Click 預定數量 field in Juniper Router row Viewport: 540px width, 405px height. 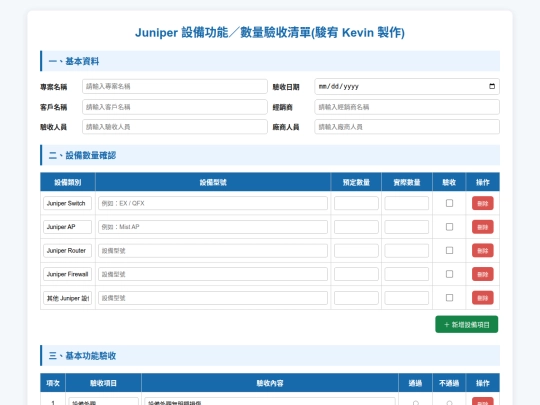[x=356, y=251]
